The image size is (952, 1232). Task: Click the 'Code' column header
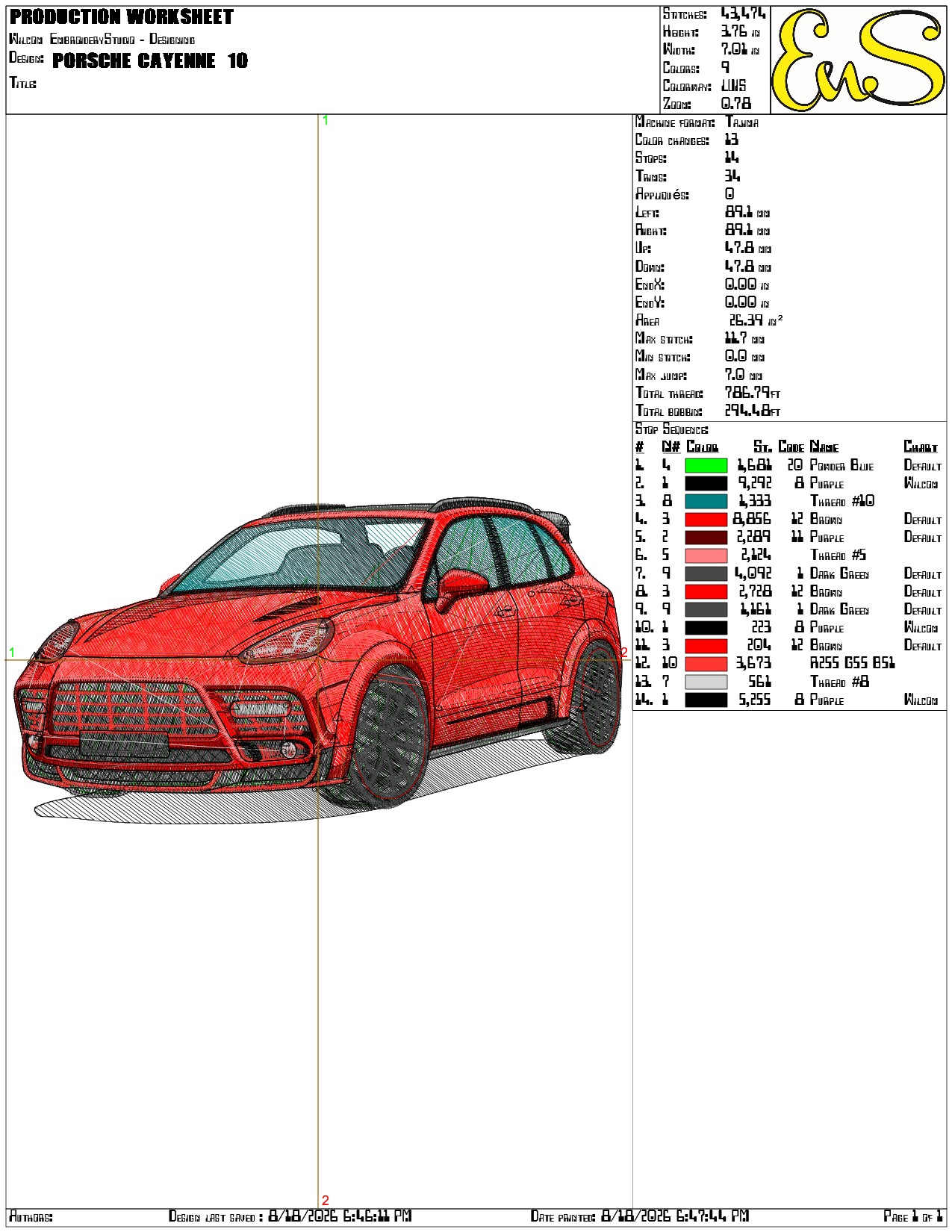pos(791,447)
